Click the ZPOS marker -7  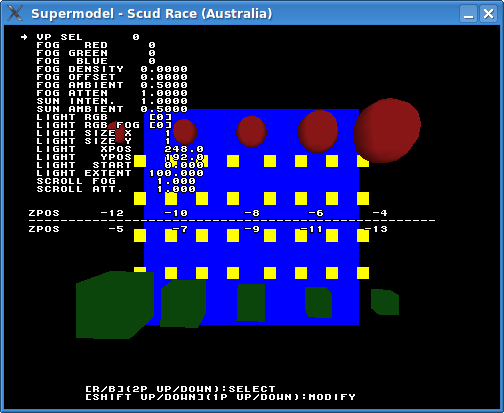[x=180, y=229]
